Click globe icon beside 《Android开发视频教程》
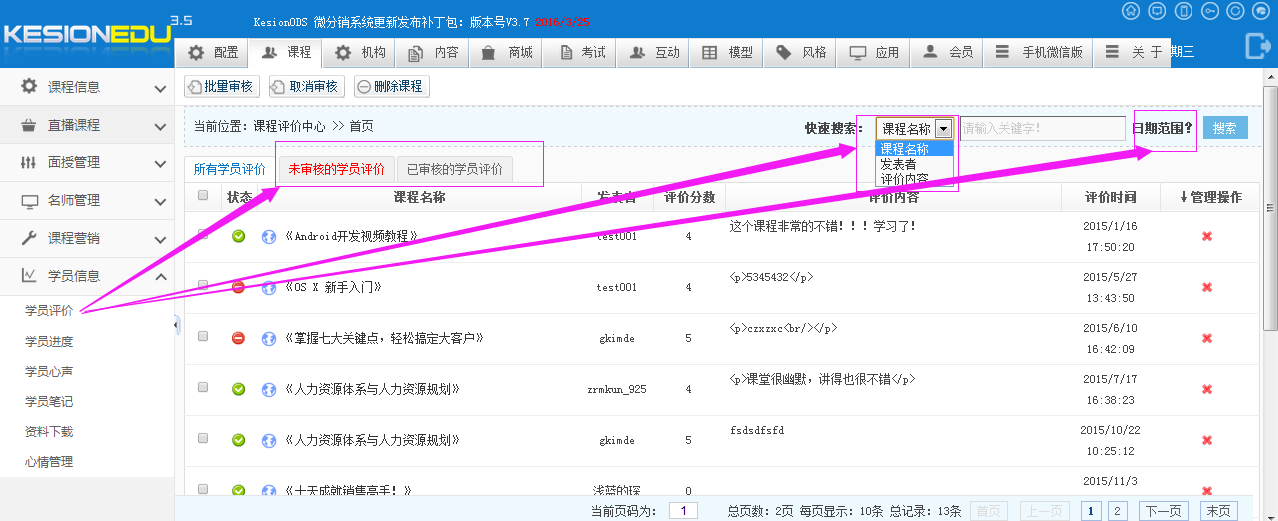Screen dimensions: 1278x521 [268, 237]
